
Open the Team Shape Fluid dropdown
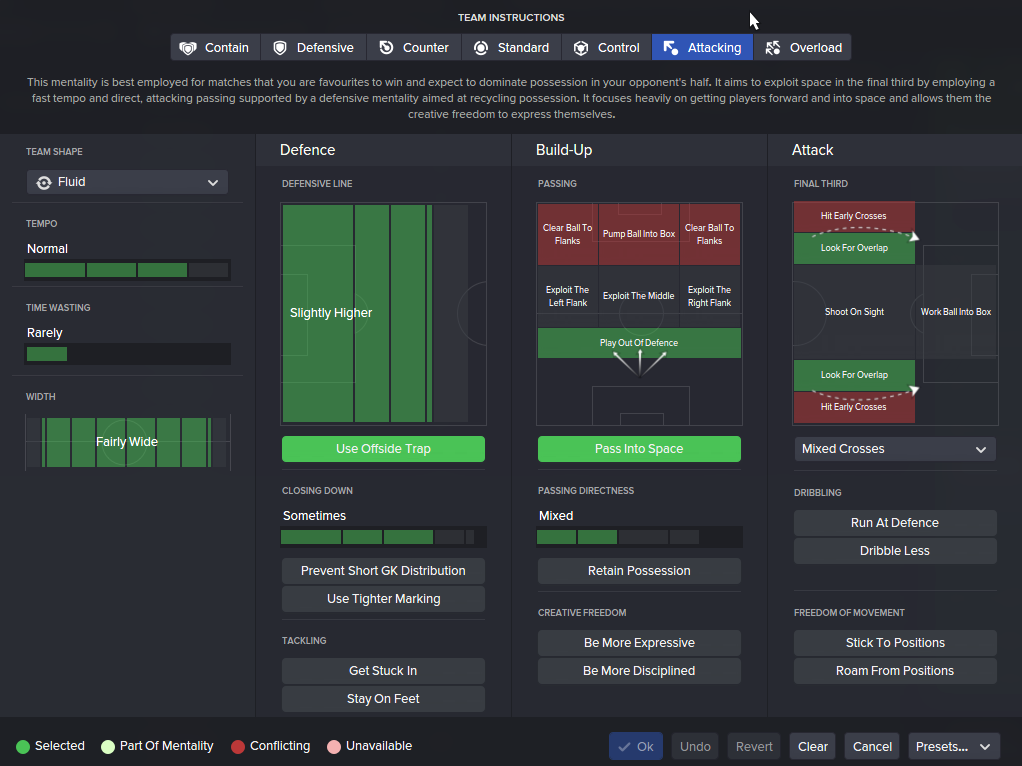pos(127,182)
